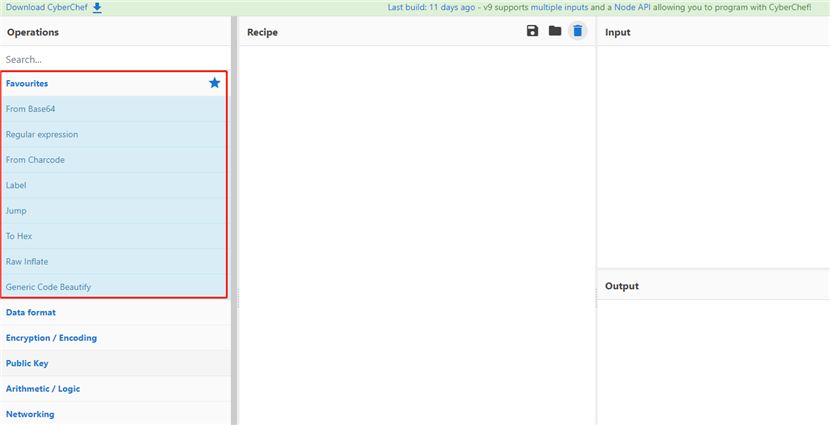Click the Favourites star icon
The width and height of the screenshot is (830, 425).
point(214,83)
